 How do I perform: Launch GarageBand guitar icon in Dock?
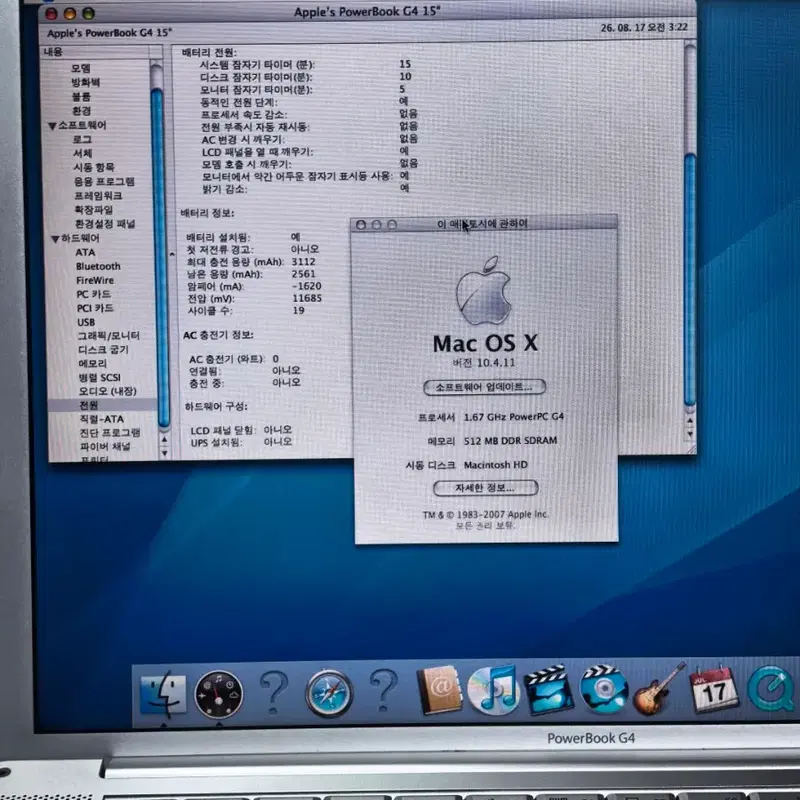point(659,689)
